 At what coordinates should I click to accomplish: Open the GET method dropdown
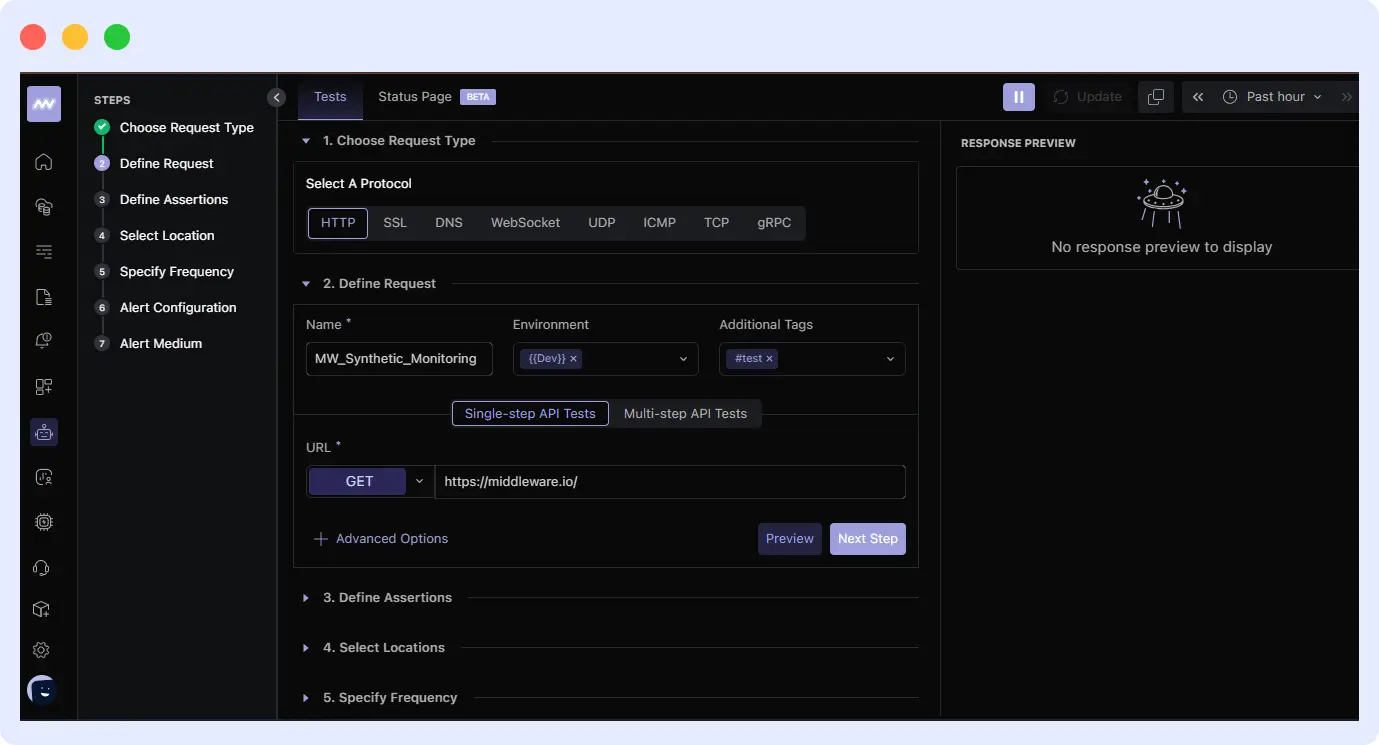click(x=370, y=482)
